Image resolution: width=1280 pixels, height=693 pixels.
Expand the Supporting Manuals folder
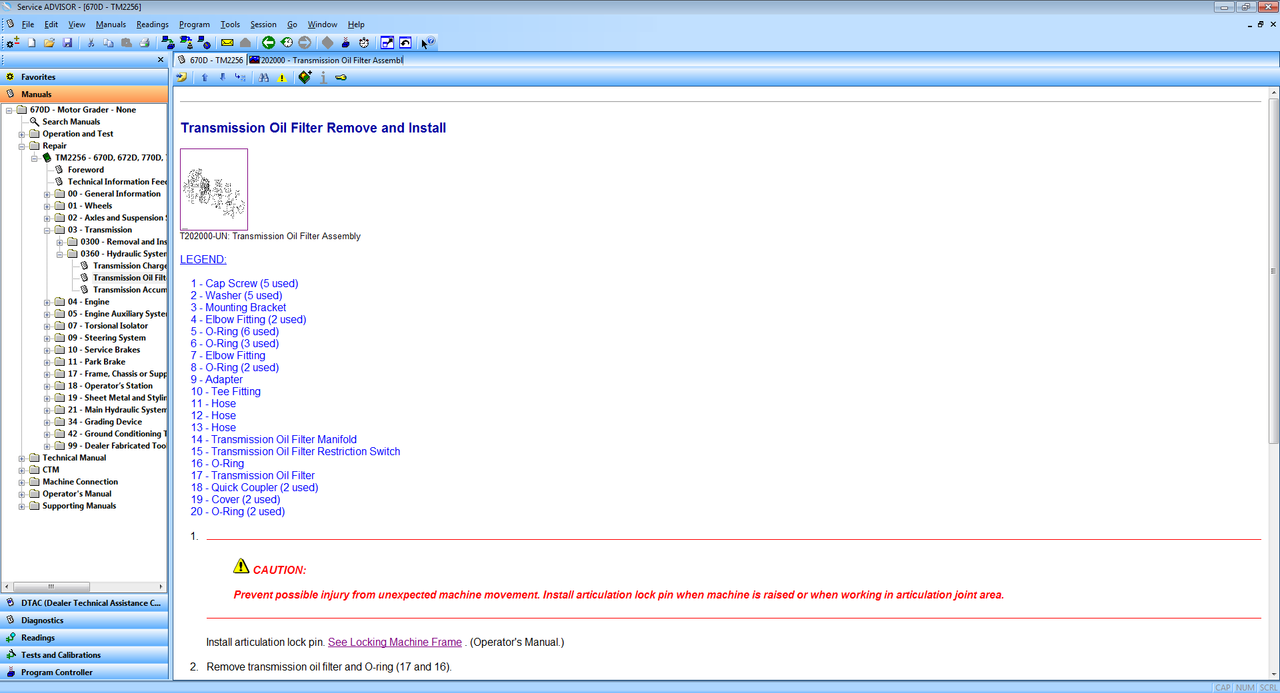[x=21, y=506]
